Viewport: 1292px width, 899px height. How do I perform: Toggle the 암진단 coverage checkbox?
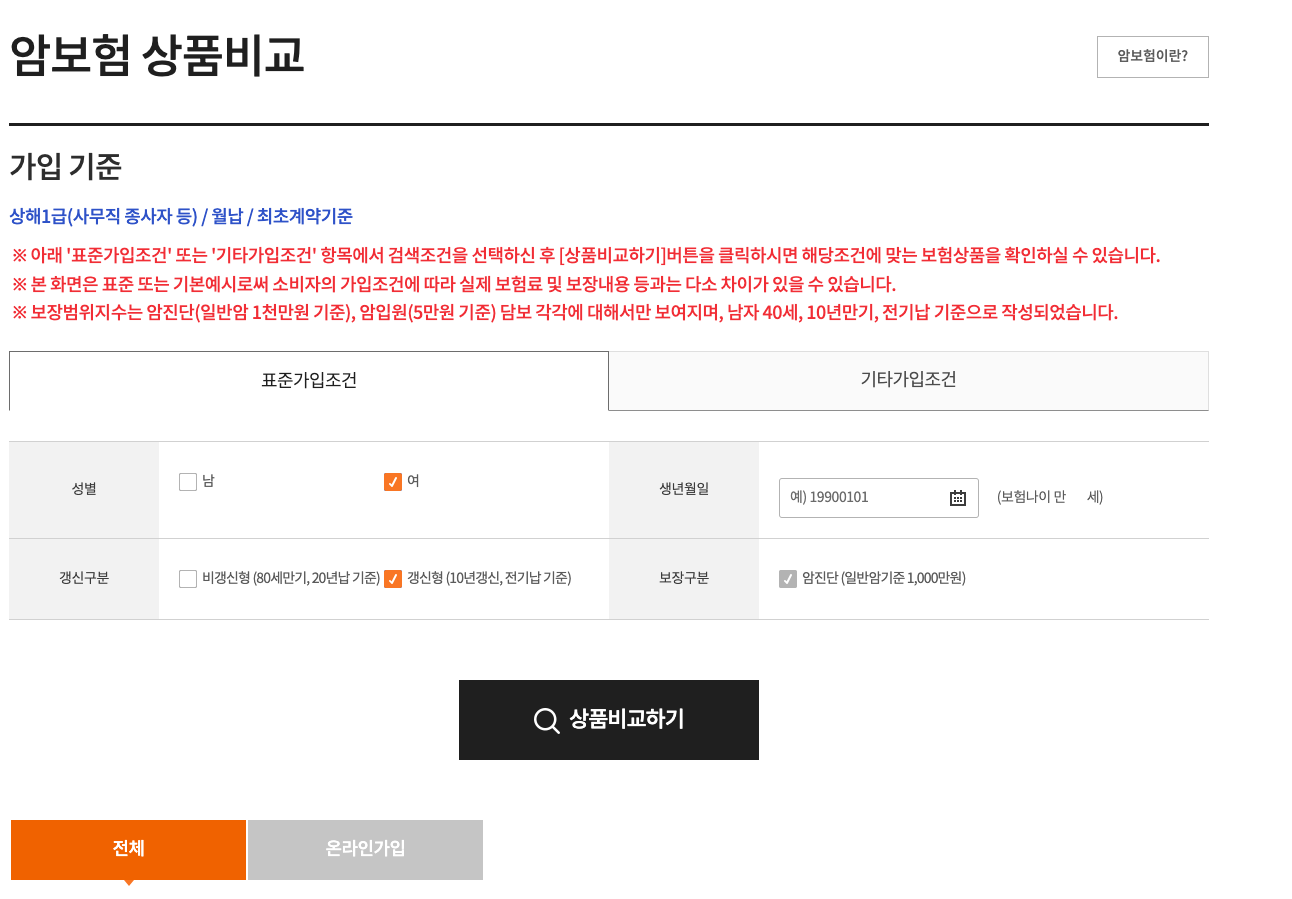[788, 579]
